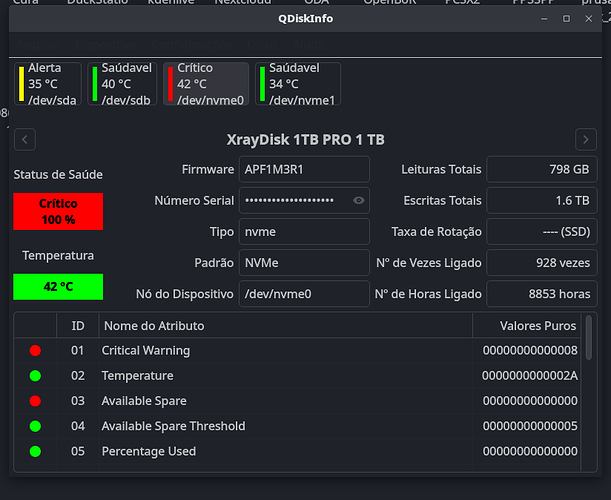Click the Nº de Horas Ligado value
The width and height of the screenshot is (611, 500).
542,294
